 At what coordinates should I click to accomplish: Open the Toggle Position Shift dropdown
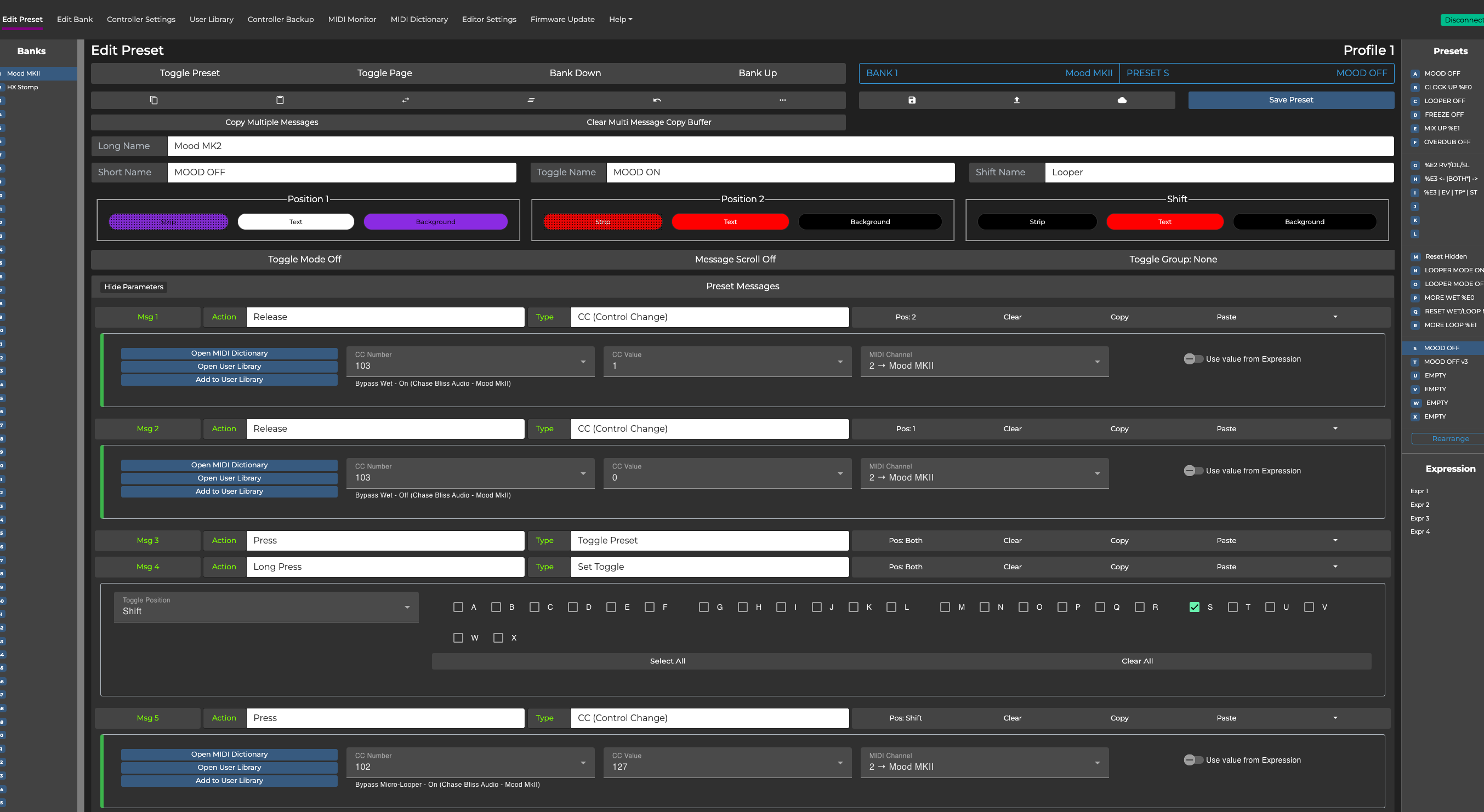click(x=266, y=607)
